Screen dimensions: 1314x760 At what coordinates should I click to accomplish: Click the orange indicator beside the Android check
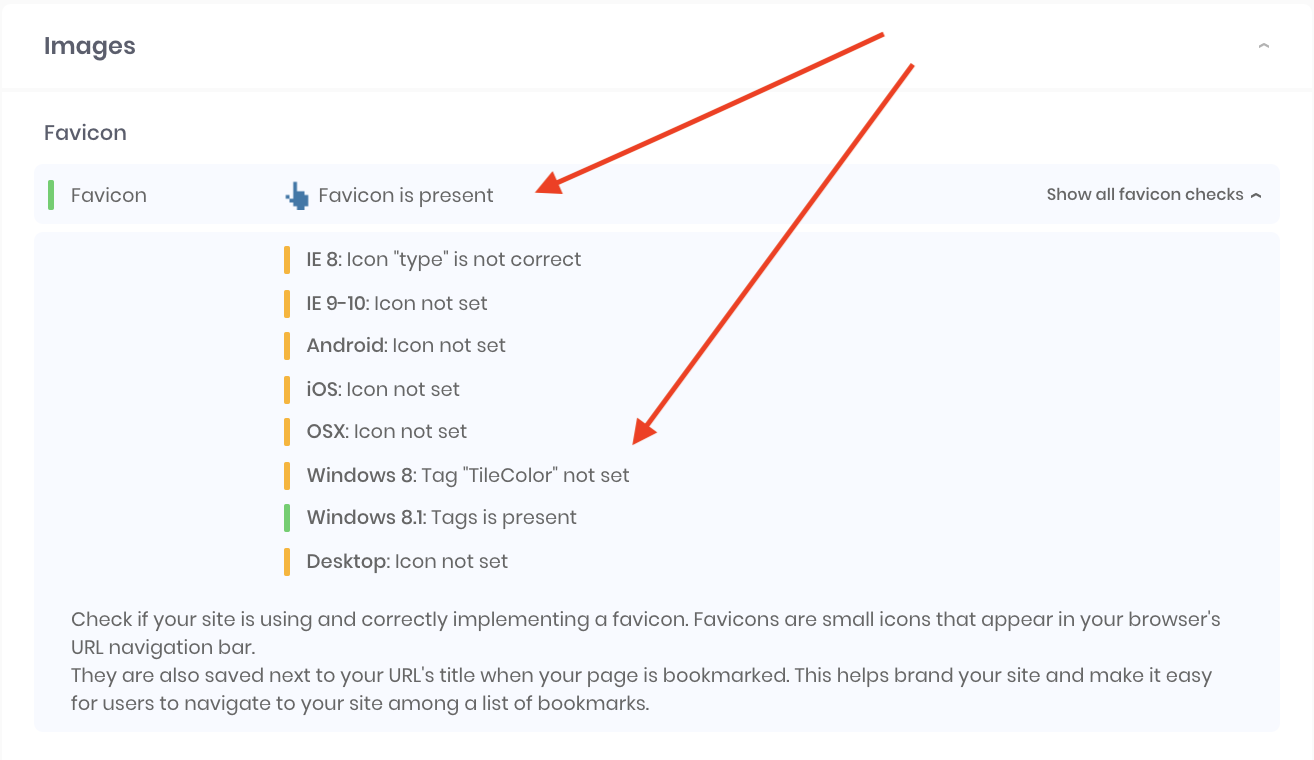288,345
